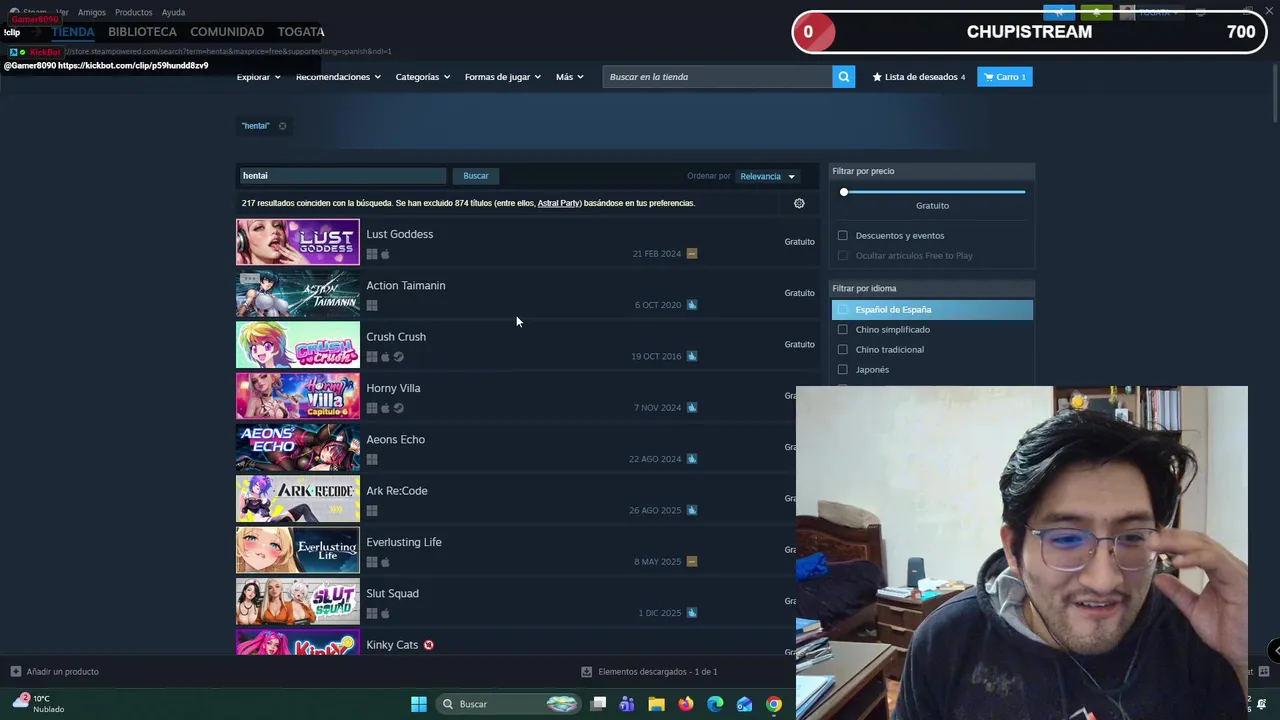Click downloads icon beside Elementos descargados

[x=587, y=672]
